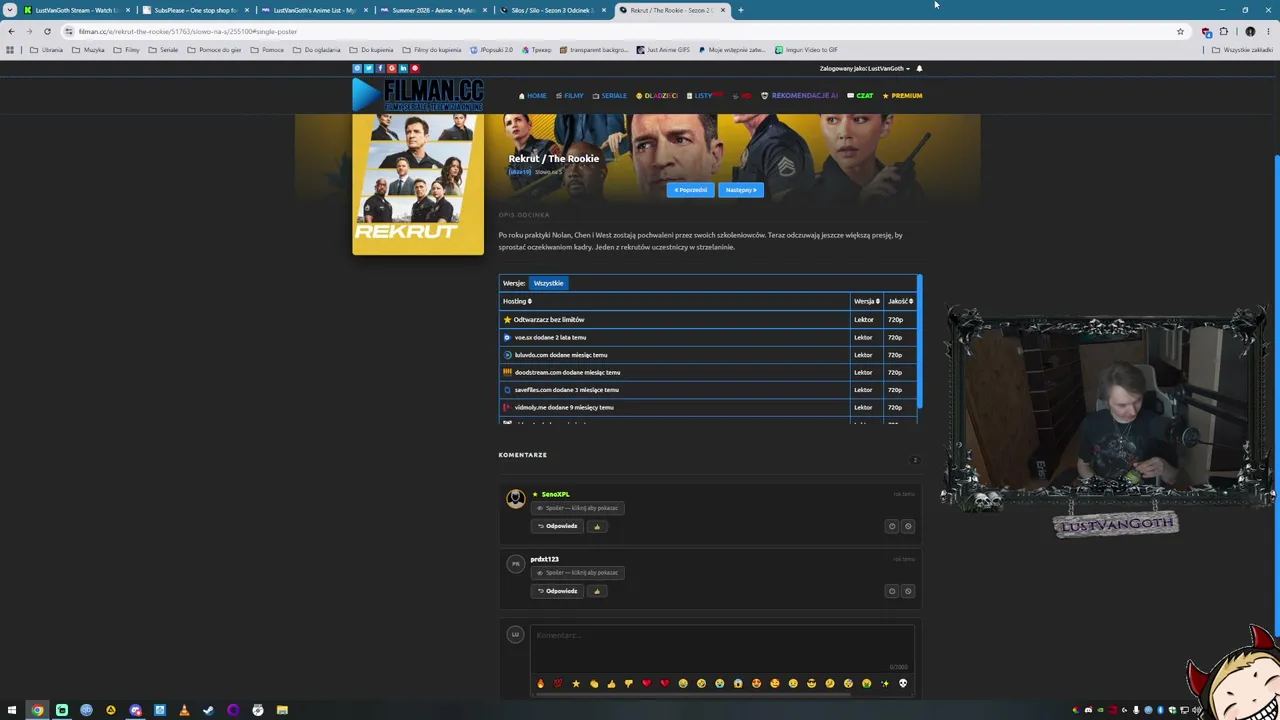The image size is (1280, 720).
Task: Insert the thumbs down emoji
Action: pos(628,684)
